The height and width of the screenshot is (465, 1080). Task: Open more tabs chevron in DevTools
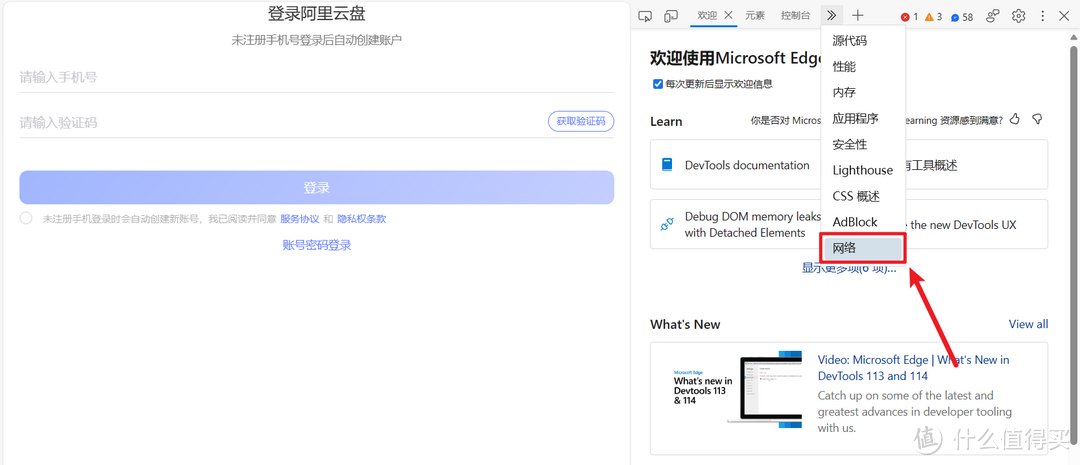(x=831, y=15)
